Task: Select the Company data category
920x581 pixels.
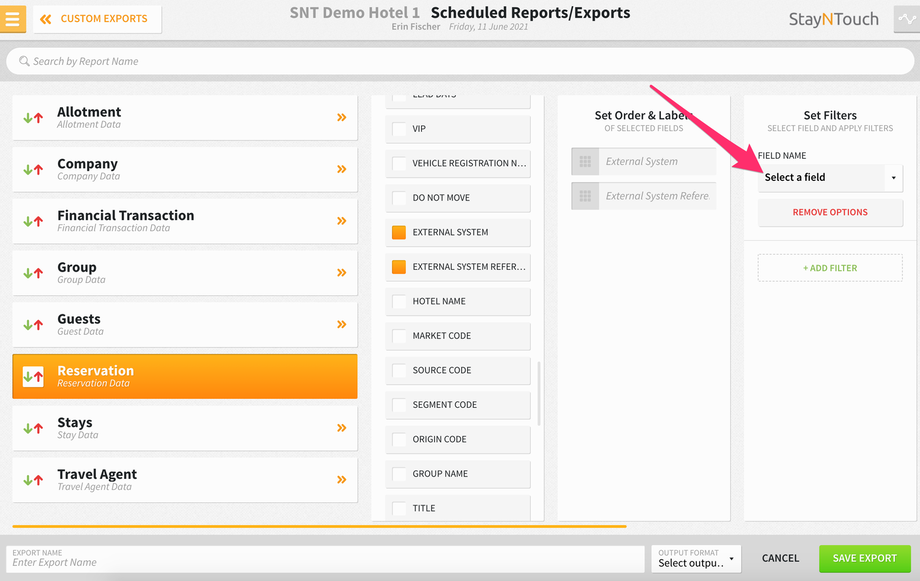Action: (185, 169)
